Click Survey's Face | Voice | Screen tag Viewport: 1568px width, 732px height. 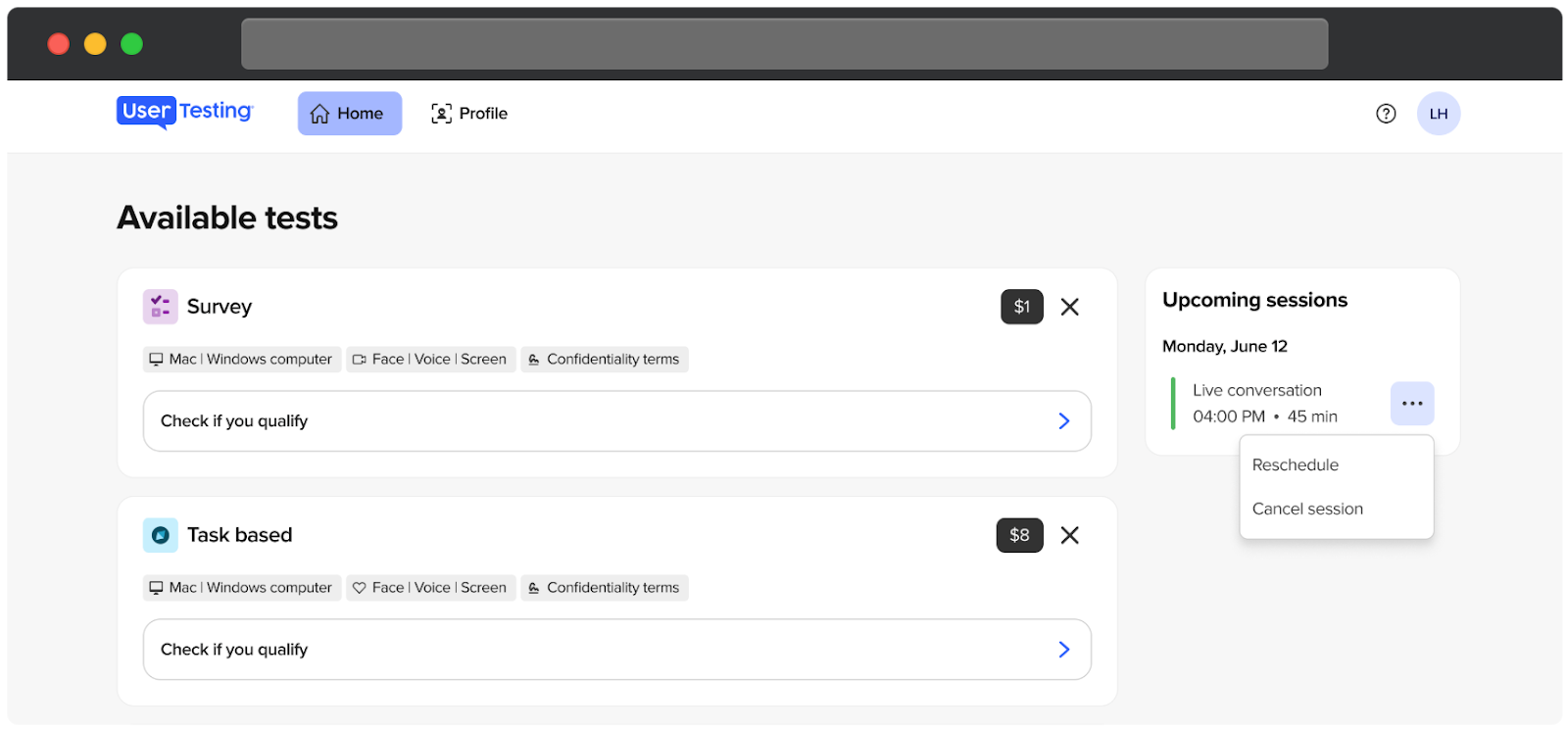click(x=431, y=360)
